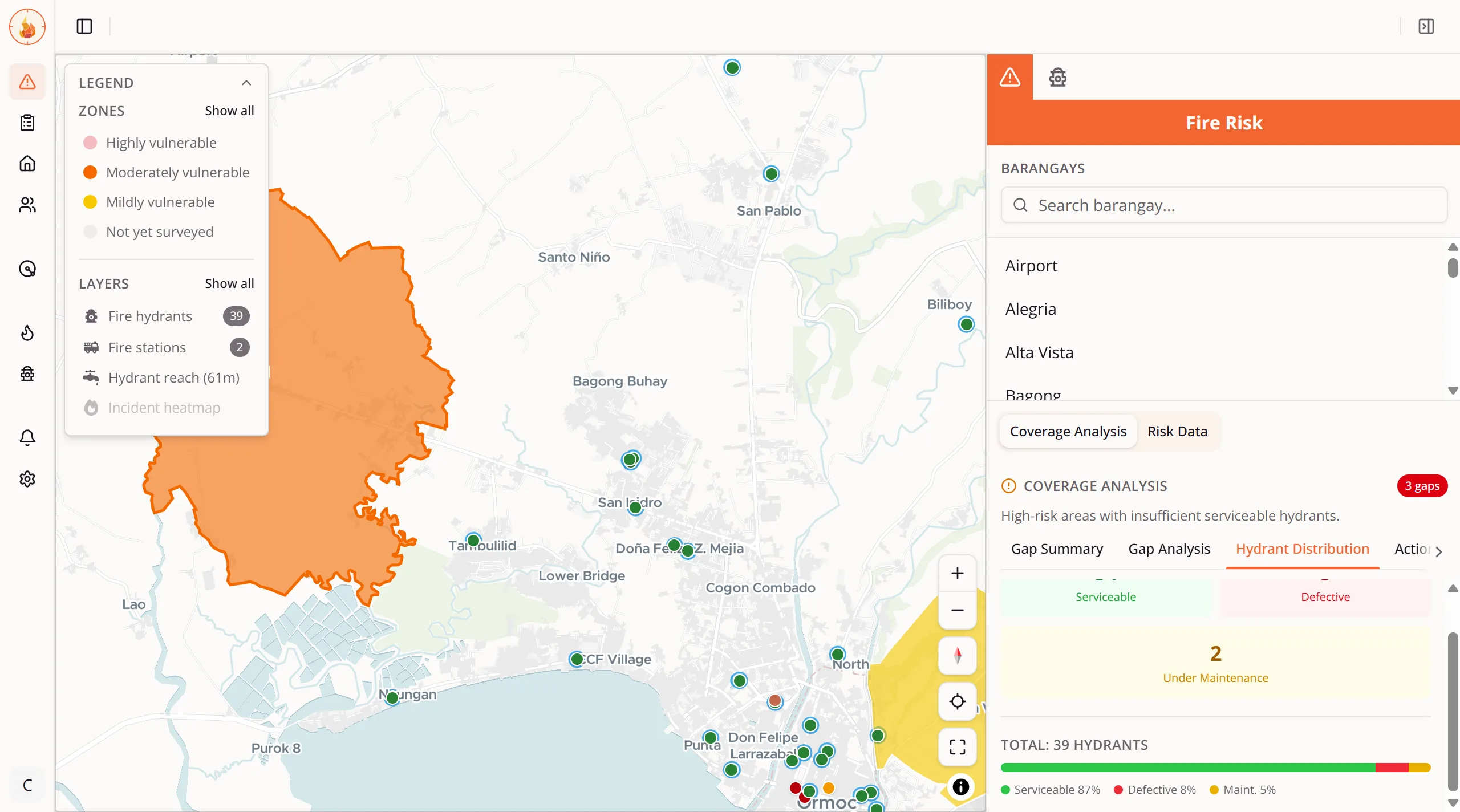Open the notifications bell icon
This screenshot has height=812, width=1460.
coord(27,437)
